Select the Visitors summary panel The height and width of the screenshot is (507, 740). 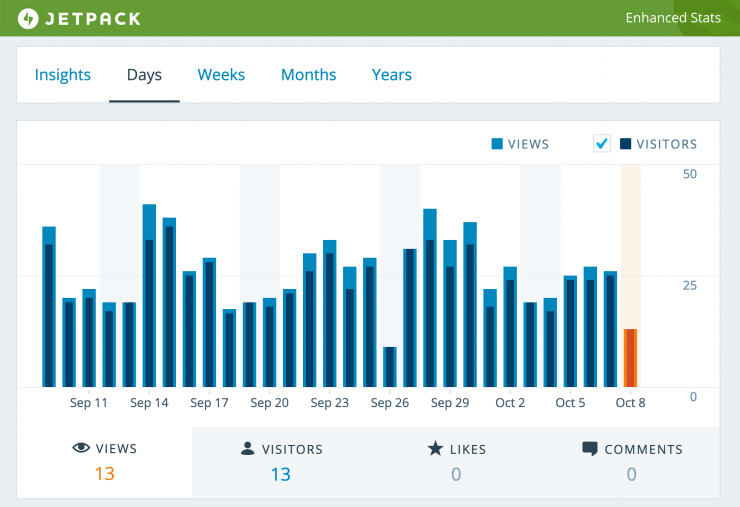click(281, 463)
